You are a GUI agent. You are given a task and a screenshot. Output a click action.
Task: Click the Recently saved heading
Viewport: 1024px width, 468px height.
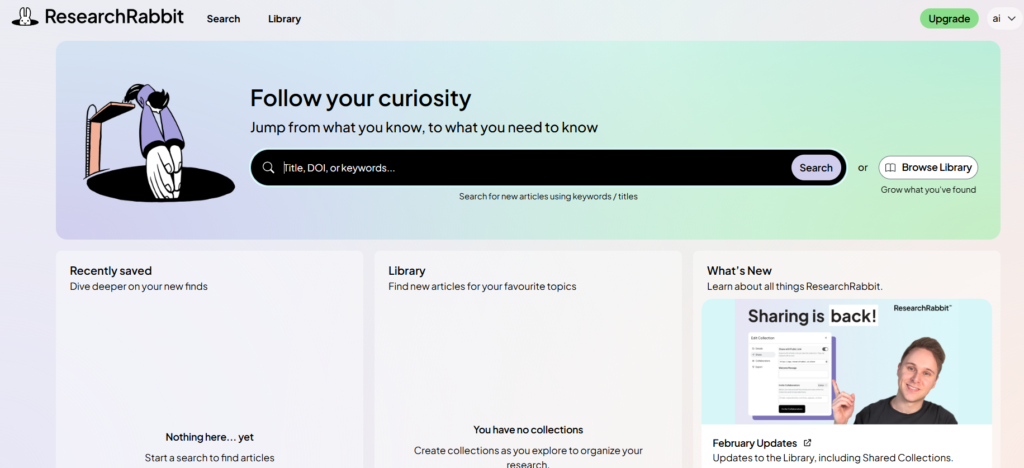click(111, 270)
